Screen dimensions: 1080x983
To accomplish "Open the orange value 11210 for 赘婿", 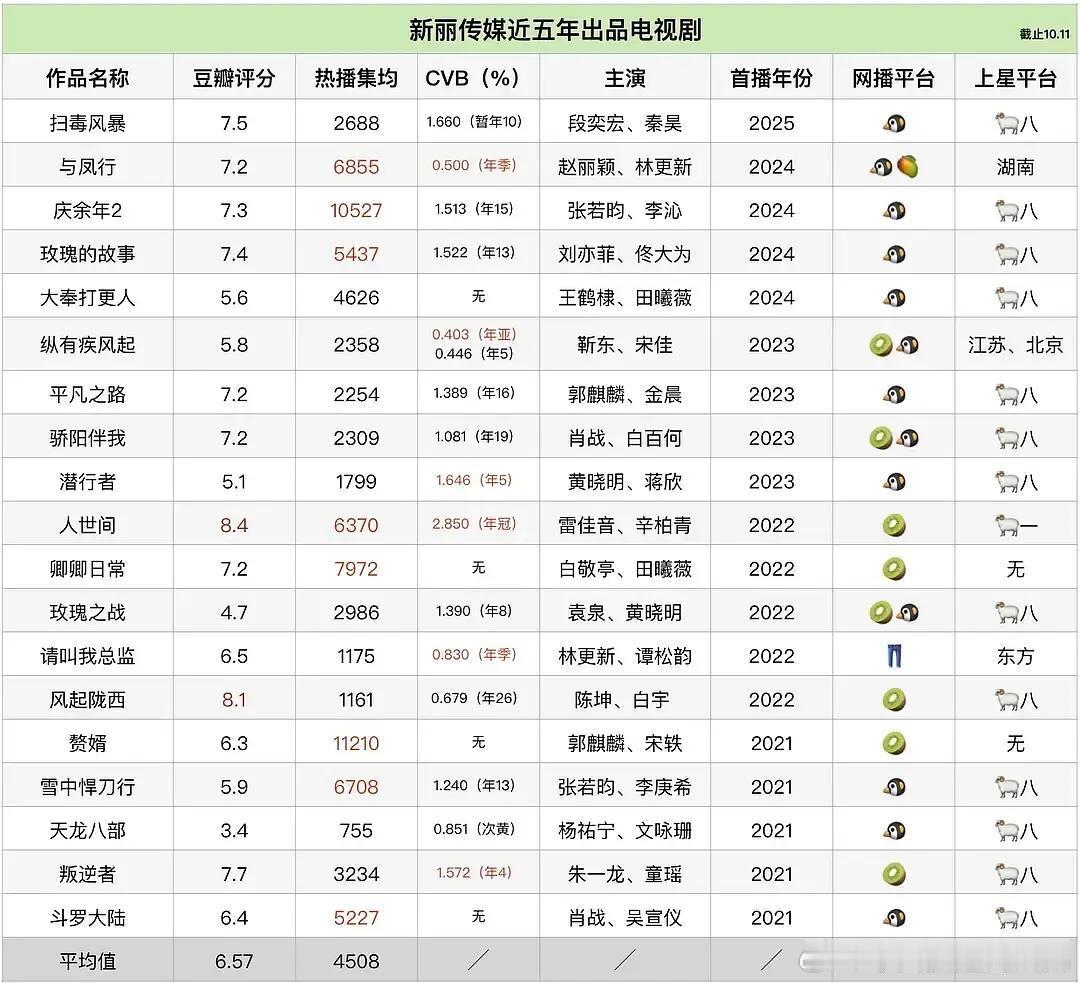I will click(355, 742).
